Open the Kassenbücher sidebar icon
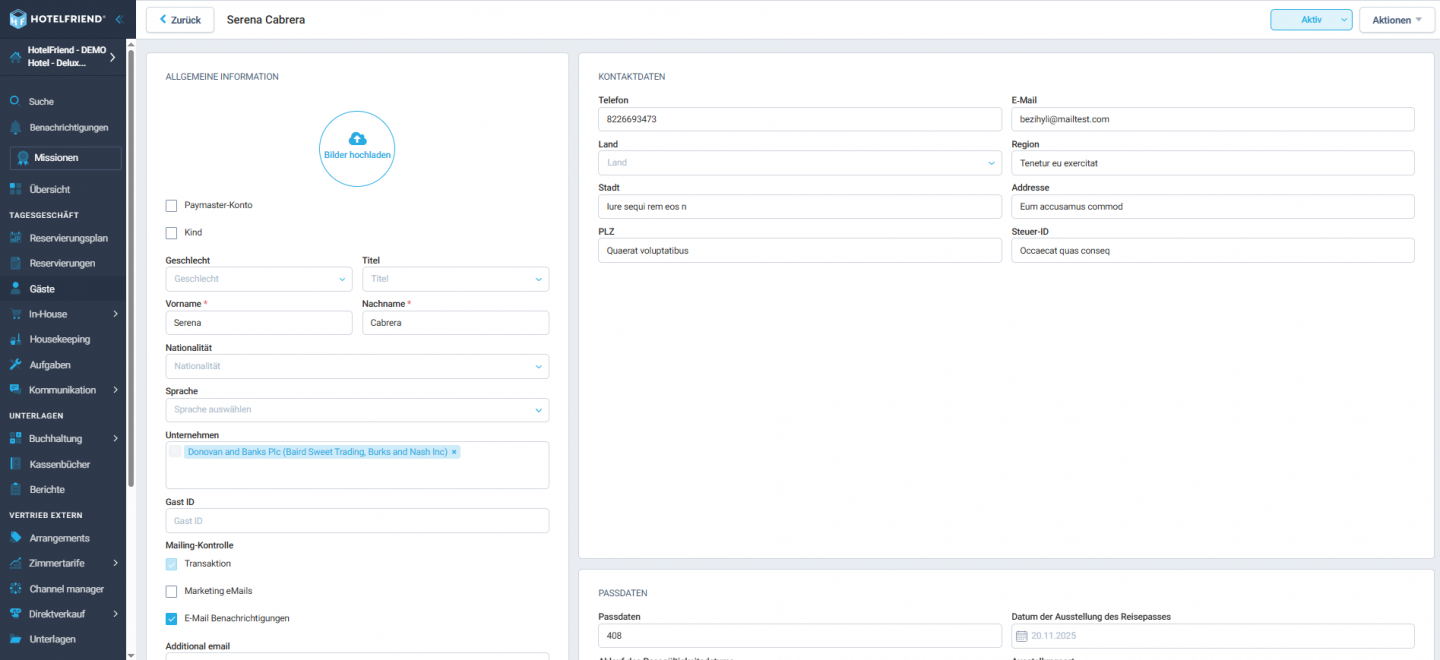This screenshot has height=660, width=1440. (x=14, y=463)
